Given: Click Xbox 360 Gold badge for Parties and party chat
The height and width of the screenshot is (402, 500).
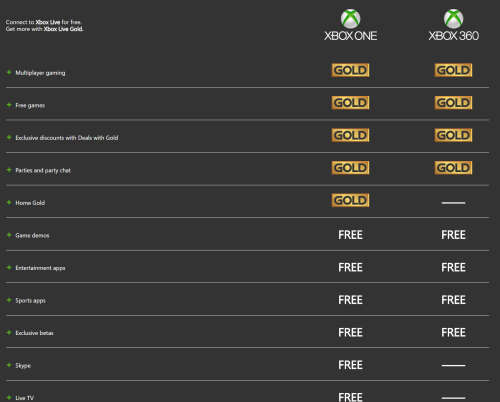Looking at the screenshot, I should coord(453,168).
